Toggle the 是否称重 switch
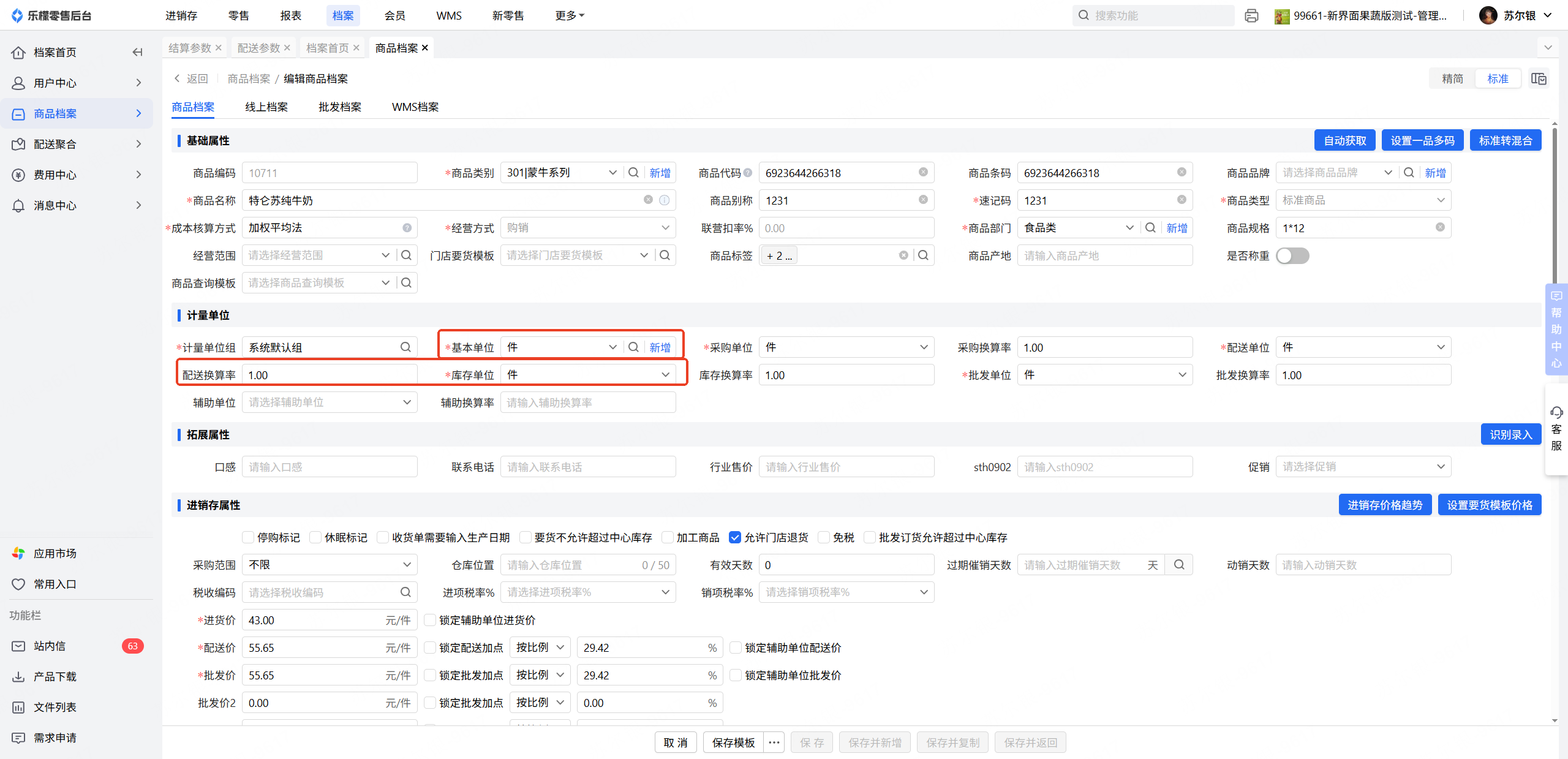 click(1292, 255)
